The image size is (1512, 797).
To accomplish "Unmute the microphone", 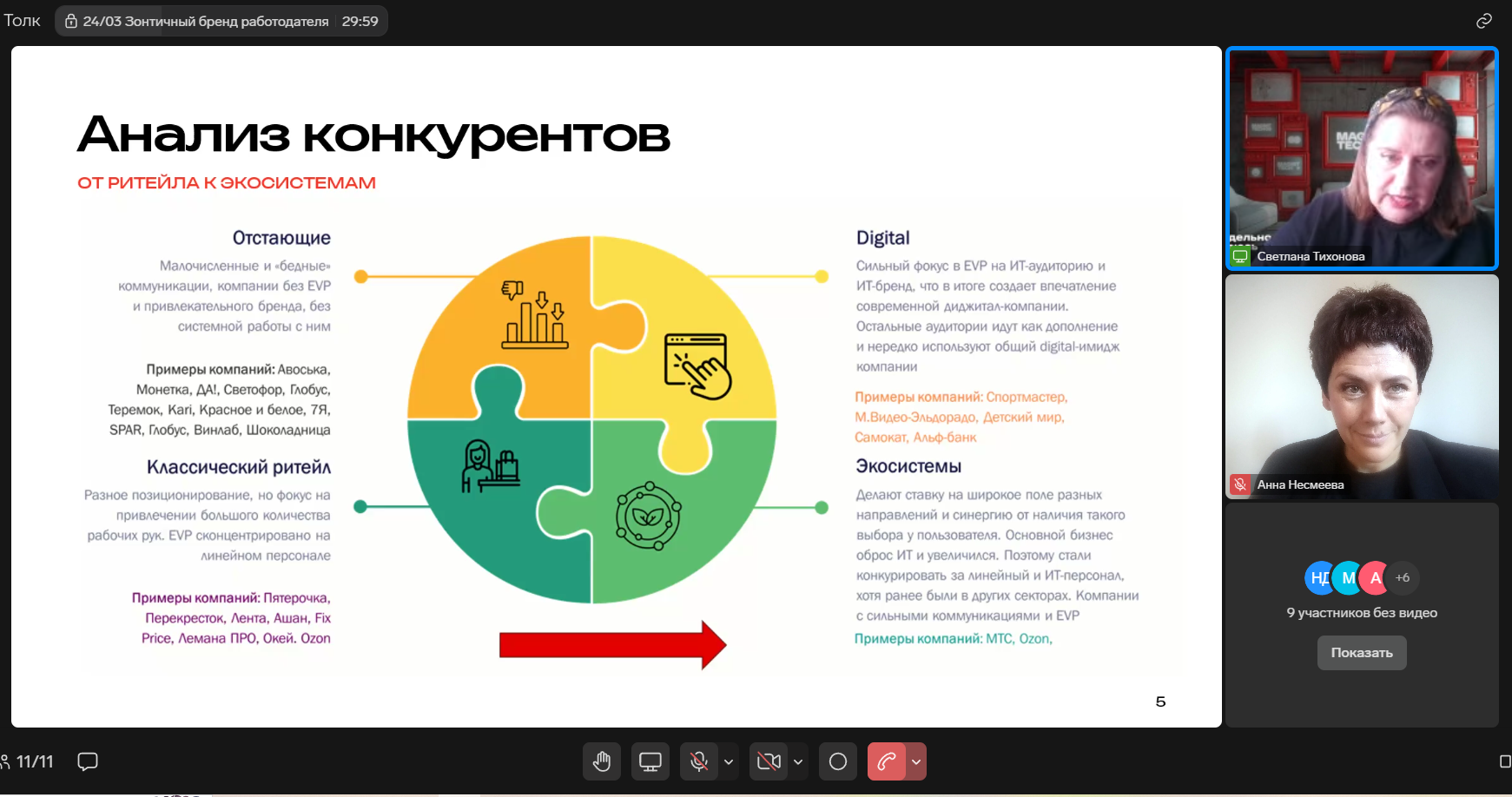I will (698, 761).
